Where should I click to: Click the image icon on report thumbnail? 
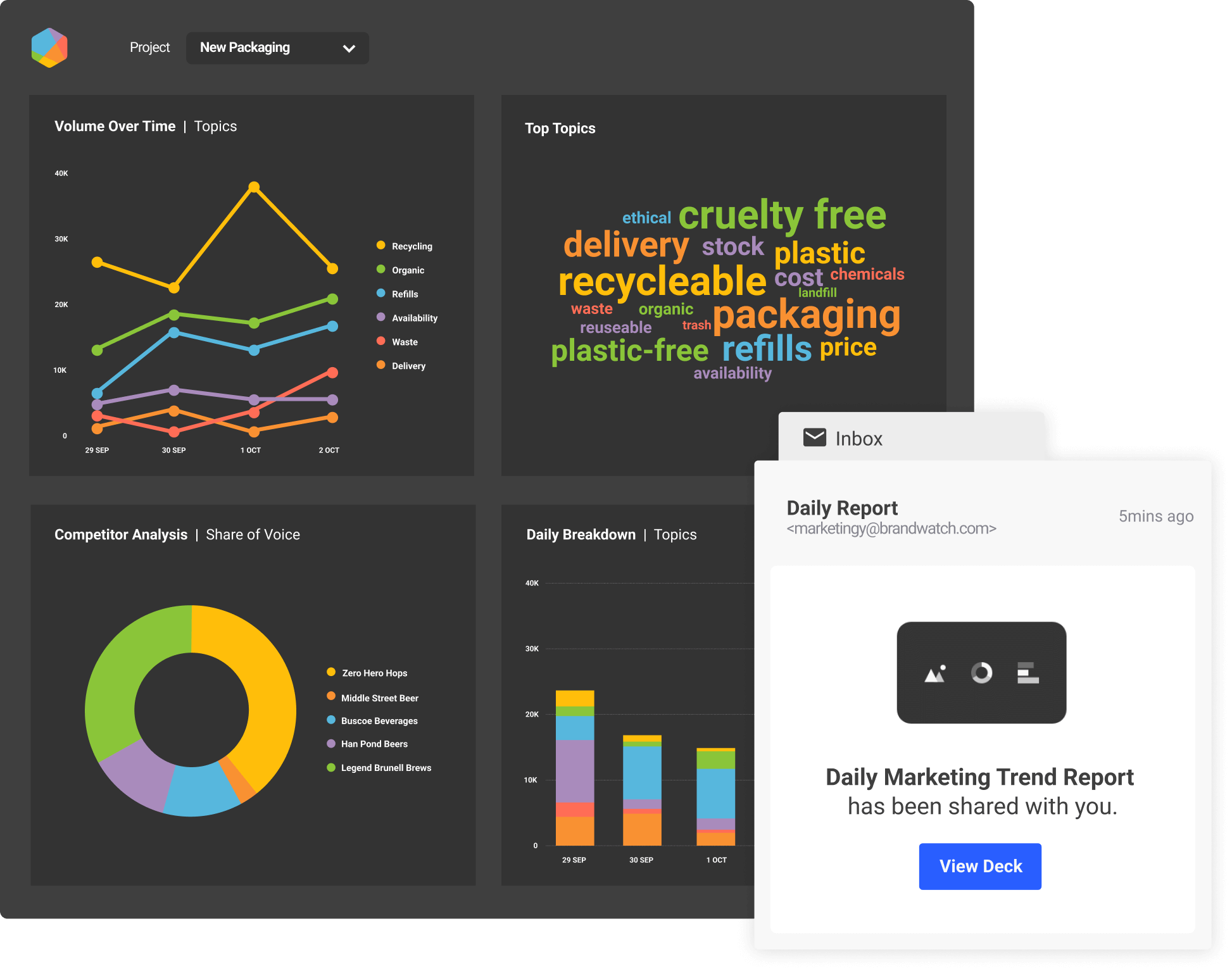coord(935,673)
